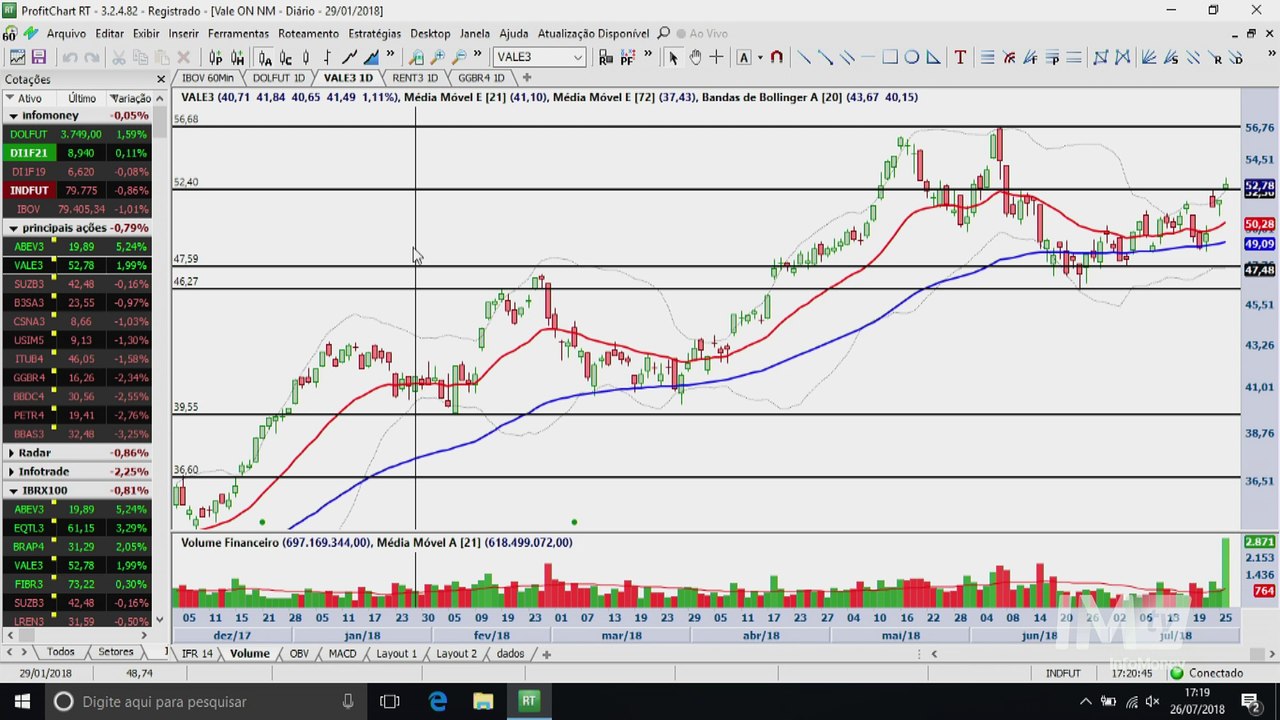The image size is (1280, 720).
Task: Select the parallel channel lines tool
Action: click(846, 57)
